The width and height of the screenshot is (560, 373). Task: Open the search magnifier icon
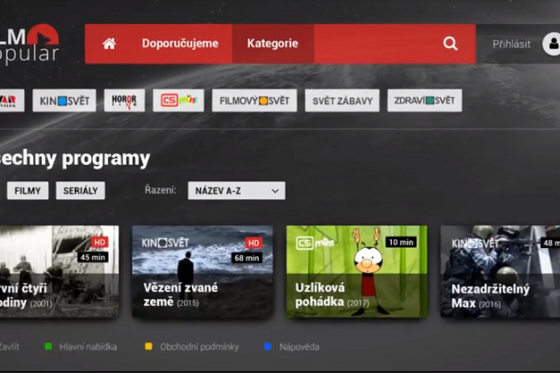(450, 44)
